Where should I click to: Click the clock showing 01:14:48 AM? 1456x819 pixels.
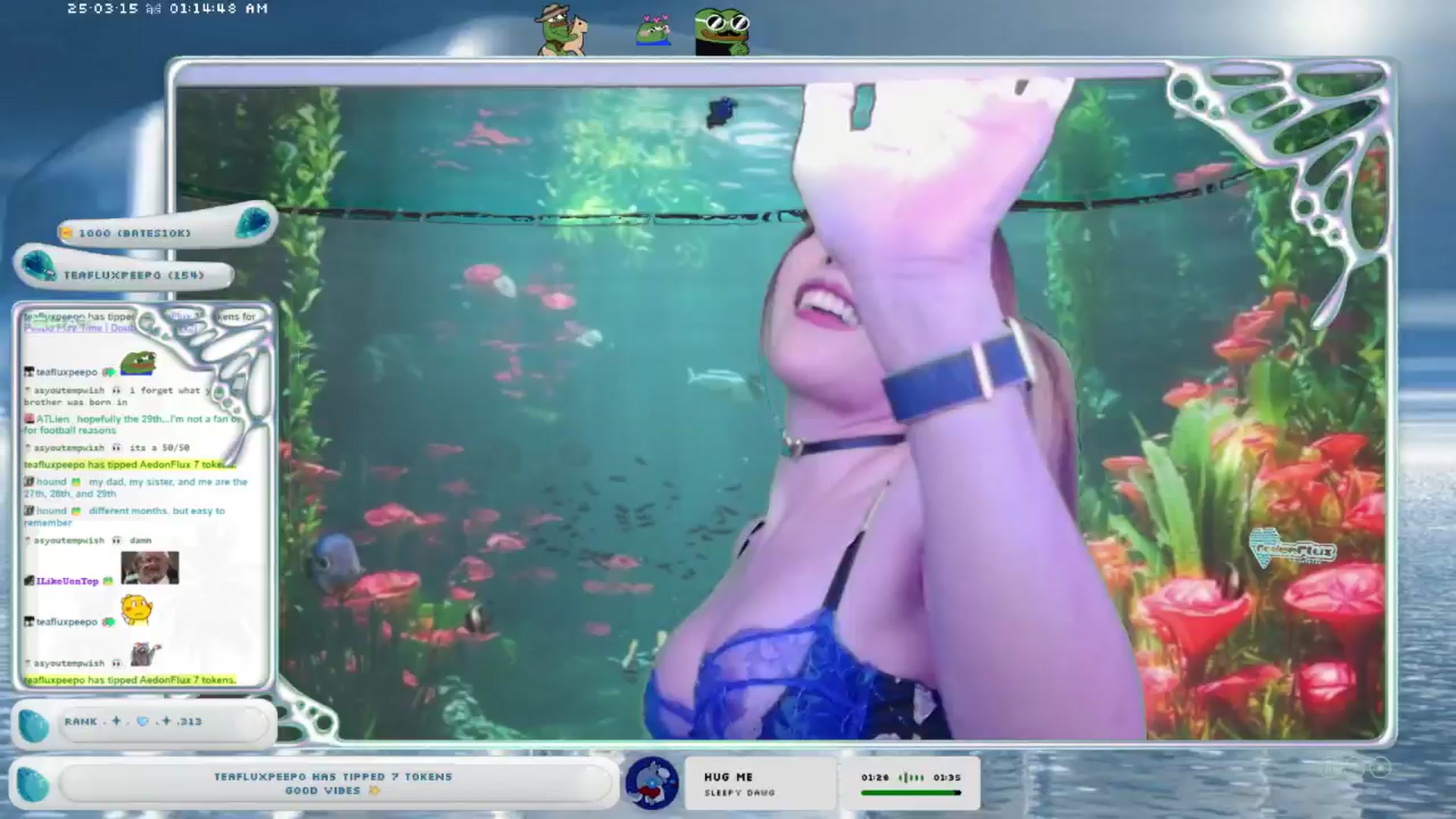coord(218,8)
